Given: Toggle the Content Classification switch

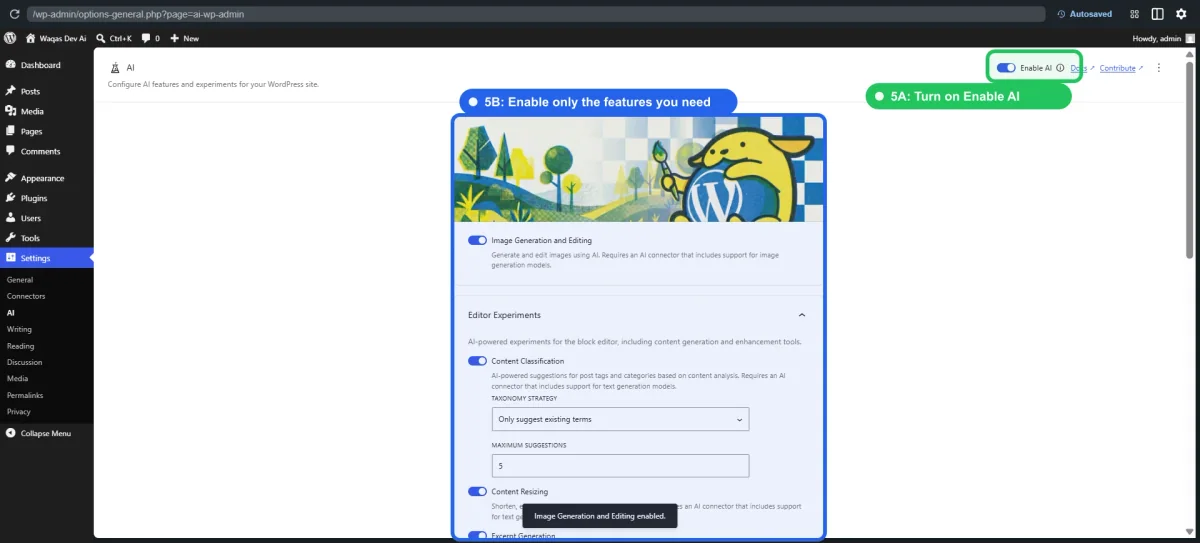Looking at the screenshot, I should click(x=477, y=361).
